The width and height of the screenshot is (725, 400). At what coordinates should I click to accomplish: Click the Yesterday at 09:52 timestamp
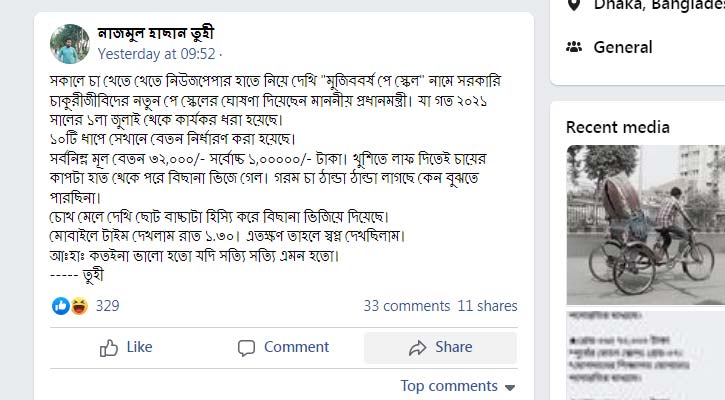(157, 53)
